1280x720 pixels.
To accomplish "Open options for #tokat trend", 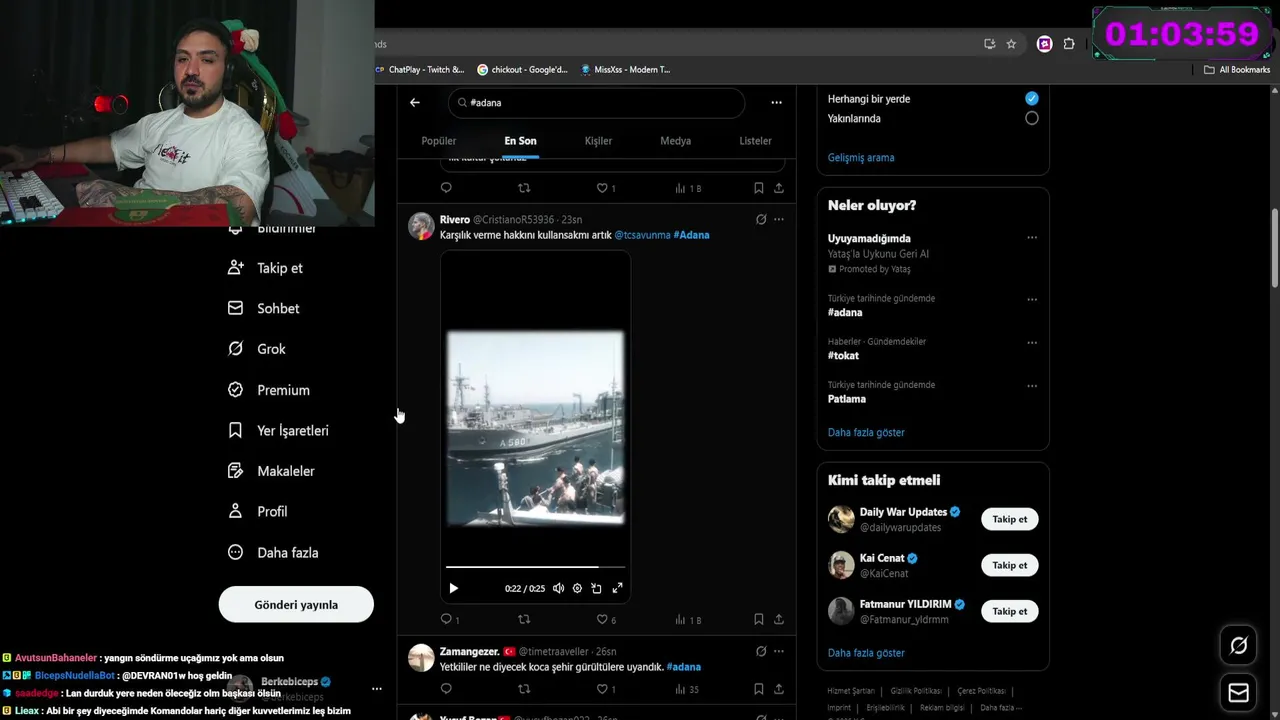I will click(1032, 342).
